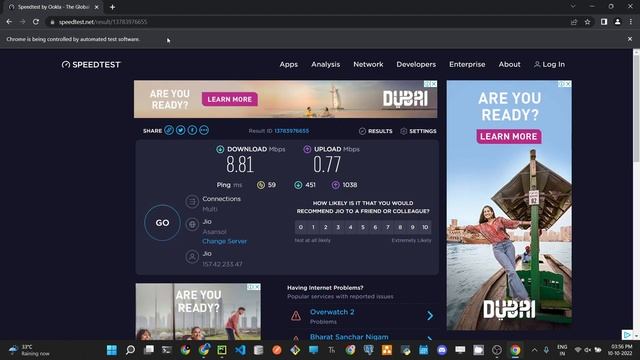The height and width of the screenshot is (360, 640).
Task: Close the top banner ad
Action: (433, 84)
